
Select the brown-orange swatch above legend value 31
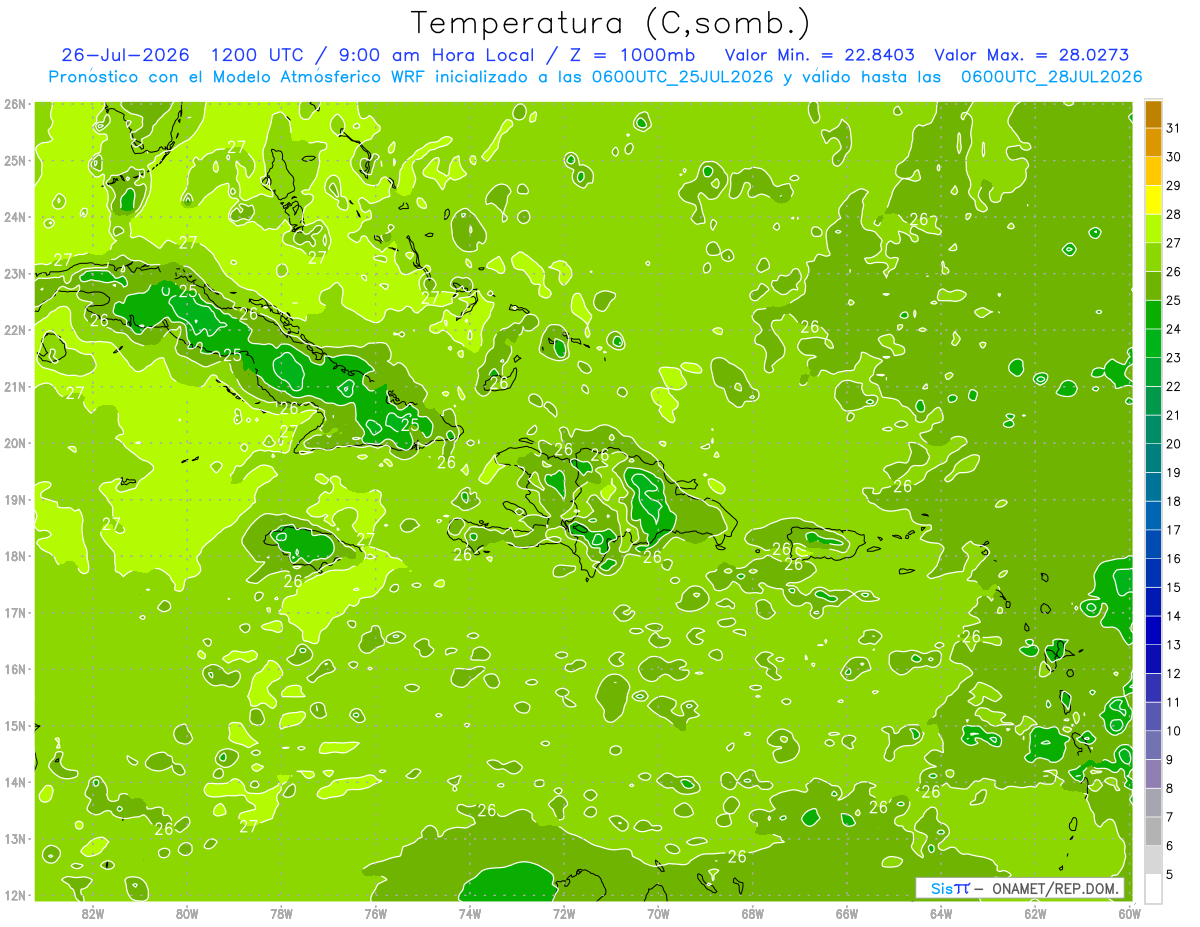1153,115
